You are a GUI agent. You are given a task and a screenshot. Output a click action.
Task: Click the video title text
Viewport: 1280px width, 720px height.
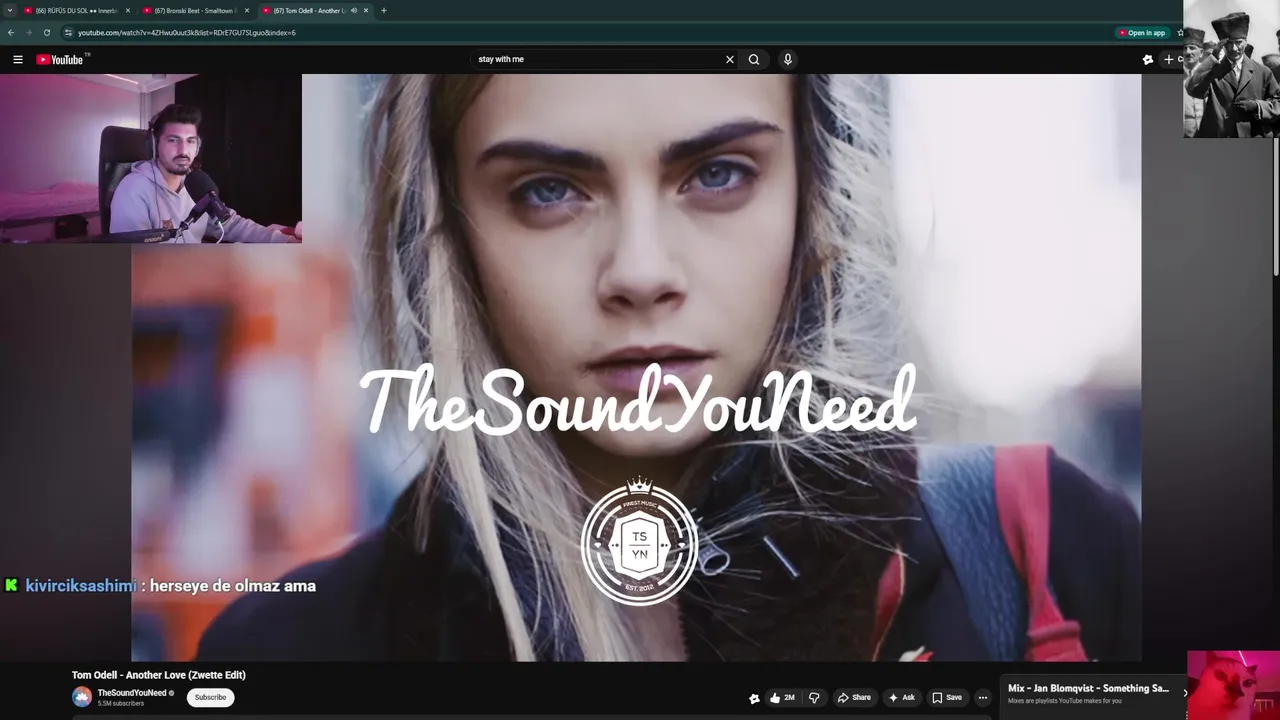point(158,675)
